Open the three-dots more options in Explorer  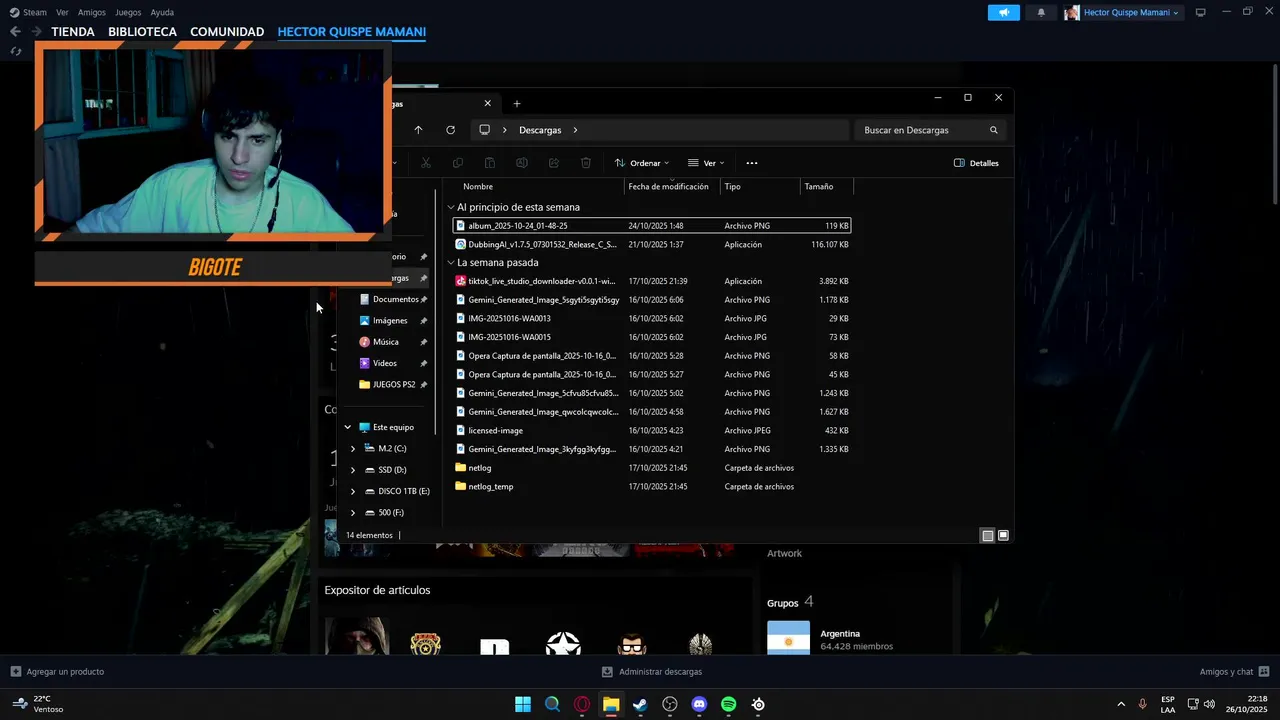(752, 163)
